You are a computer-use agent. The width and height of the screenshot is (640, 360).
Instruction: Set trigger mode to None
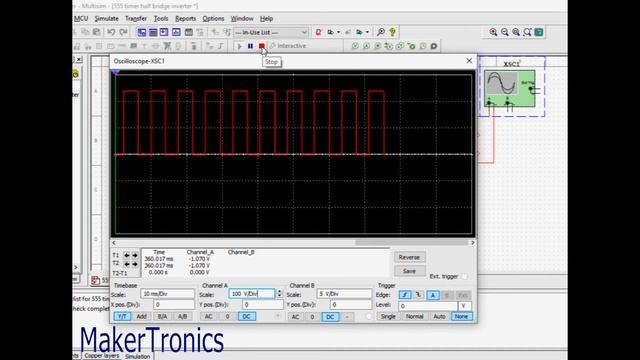[462, 316]
